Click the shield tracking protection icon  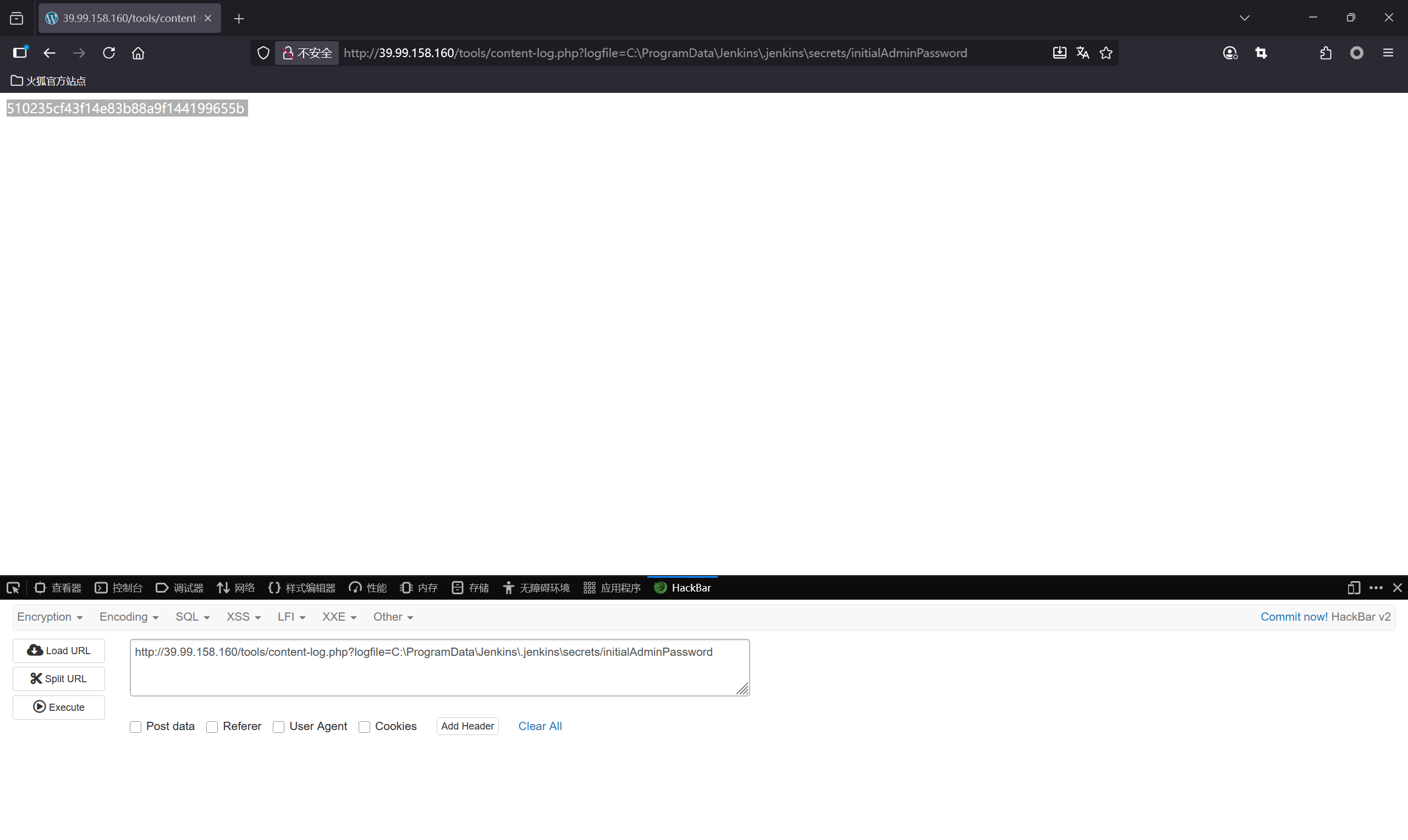[x=263, y=53]
